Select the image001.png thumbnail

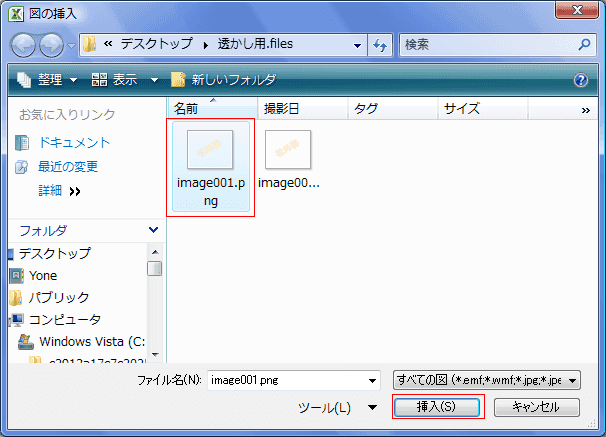pyautogui.click(x=211, y=167)
